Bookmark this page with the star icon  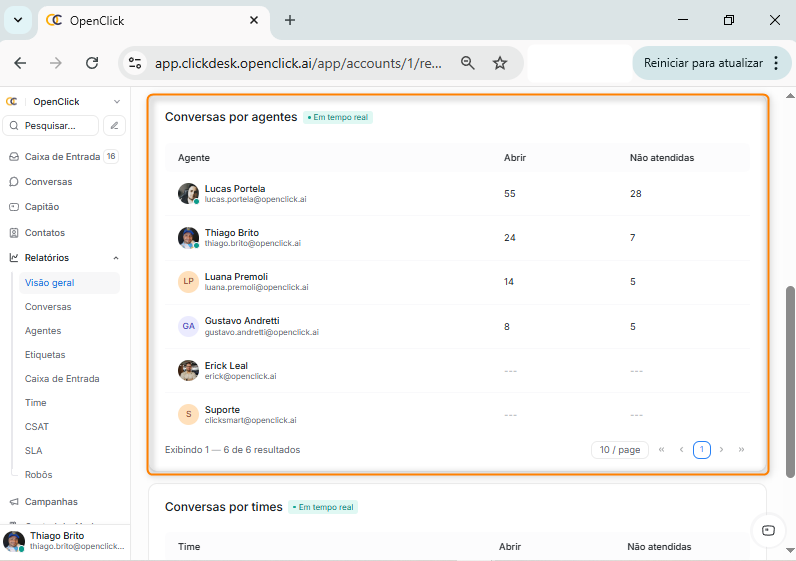point(500,63)
